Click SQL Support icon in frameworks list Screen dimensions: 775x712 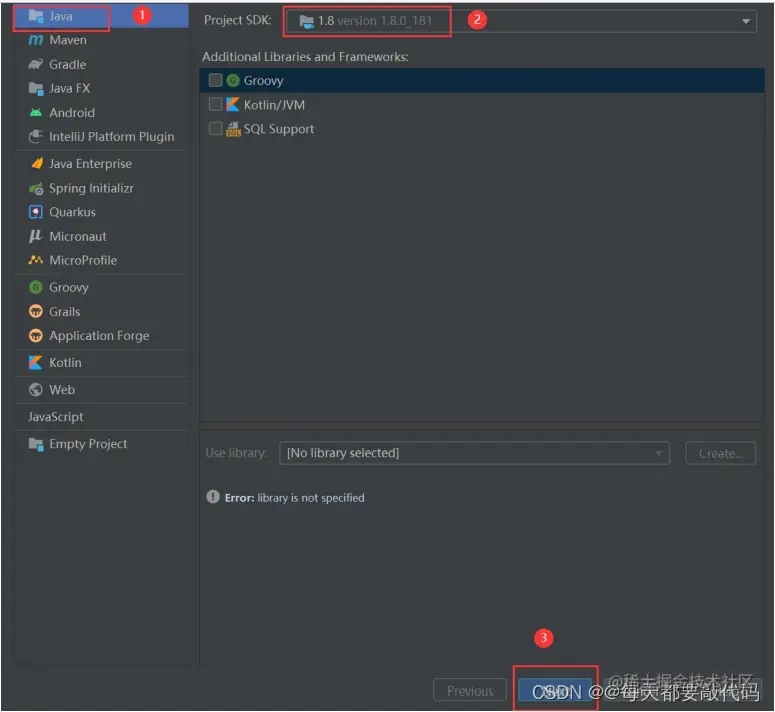(233, 129)
